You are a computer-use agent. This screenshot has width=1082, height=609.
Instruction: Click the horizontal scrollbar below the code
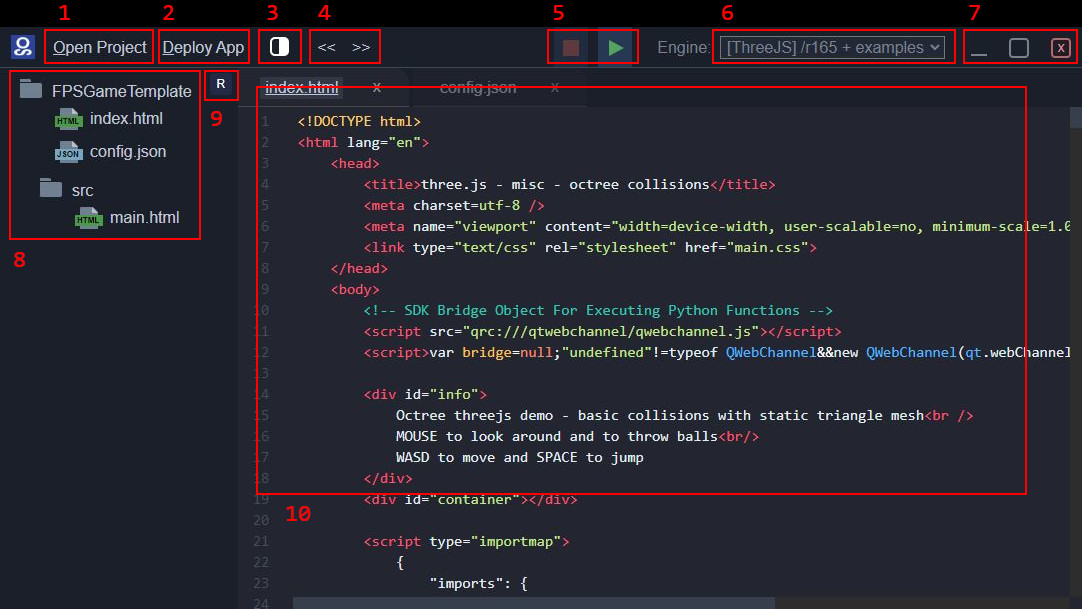click(533, 603)
